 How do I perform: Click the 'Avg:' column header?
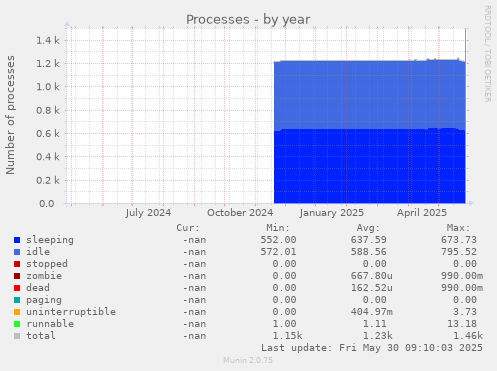[368, 228]
